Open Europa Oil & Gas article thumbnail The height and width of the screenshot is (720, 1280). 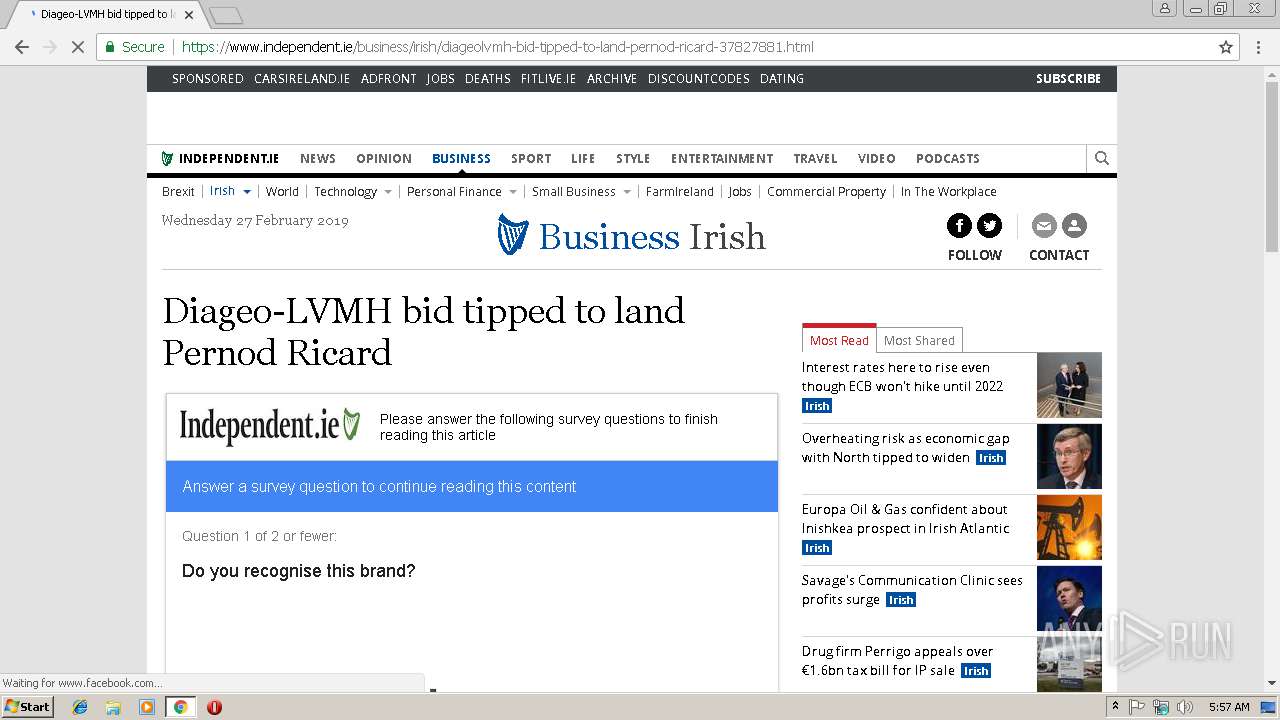(1069, 527)
